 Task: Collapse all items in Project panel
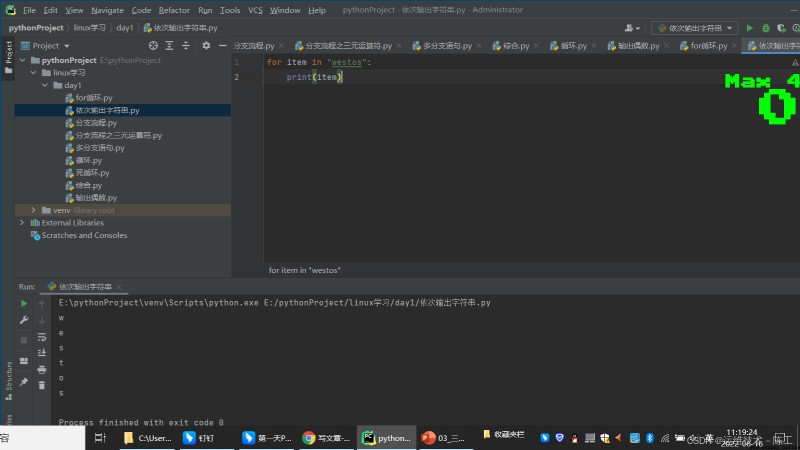point(186,46)
